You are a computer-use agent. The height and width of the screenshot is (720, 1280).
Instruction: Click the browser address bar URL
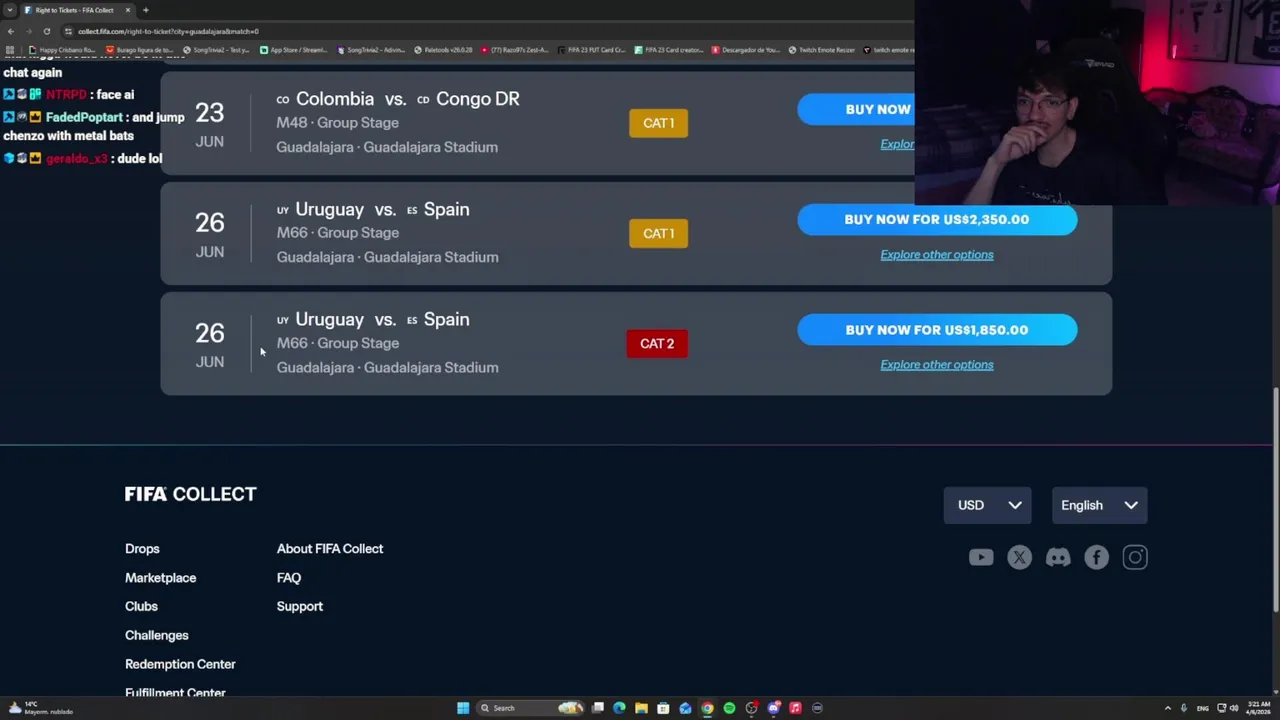coord(168,31)
